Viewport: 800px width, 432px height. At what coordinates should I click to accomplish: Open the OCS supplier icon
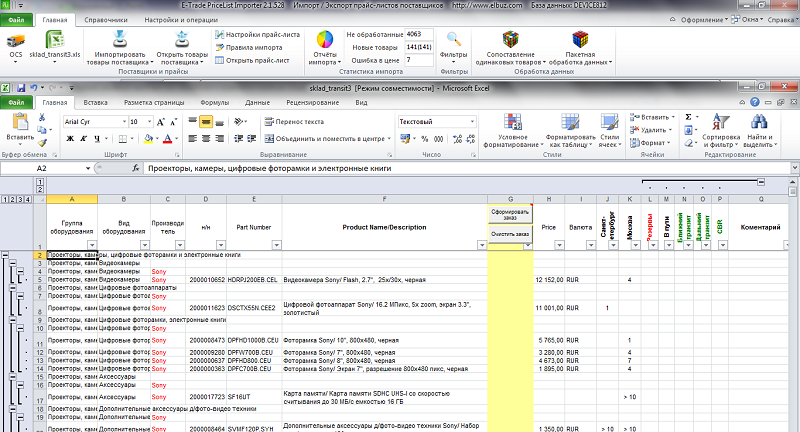point(16,40)
